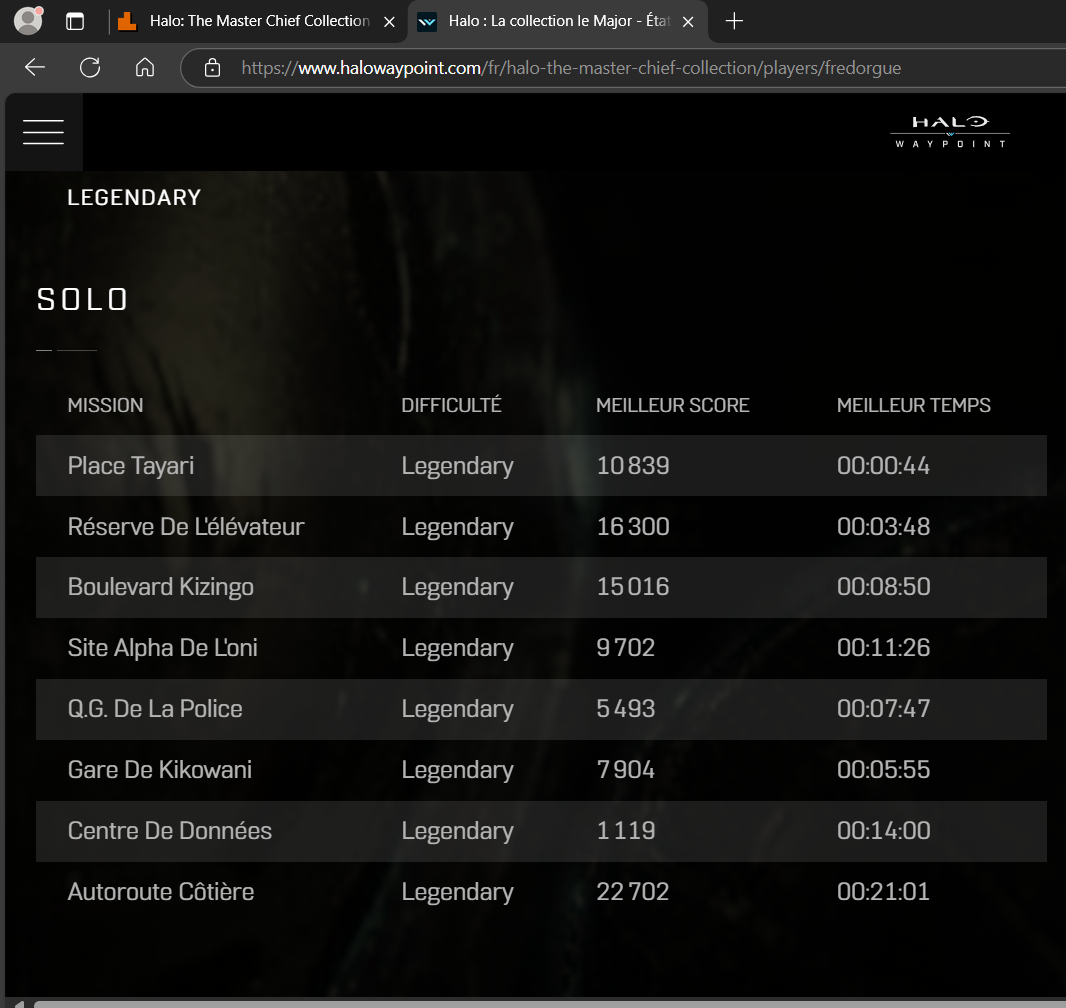Reload the page with refresh icon

(x=90, y=67)
